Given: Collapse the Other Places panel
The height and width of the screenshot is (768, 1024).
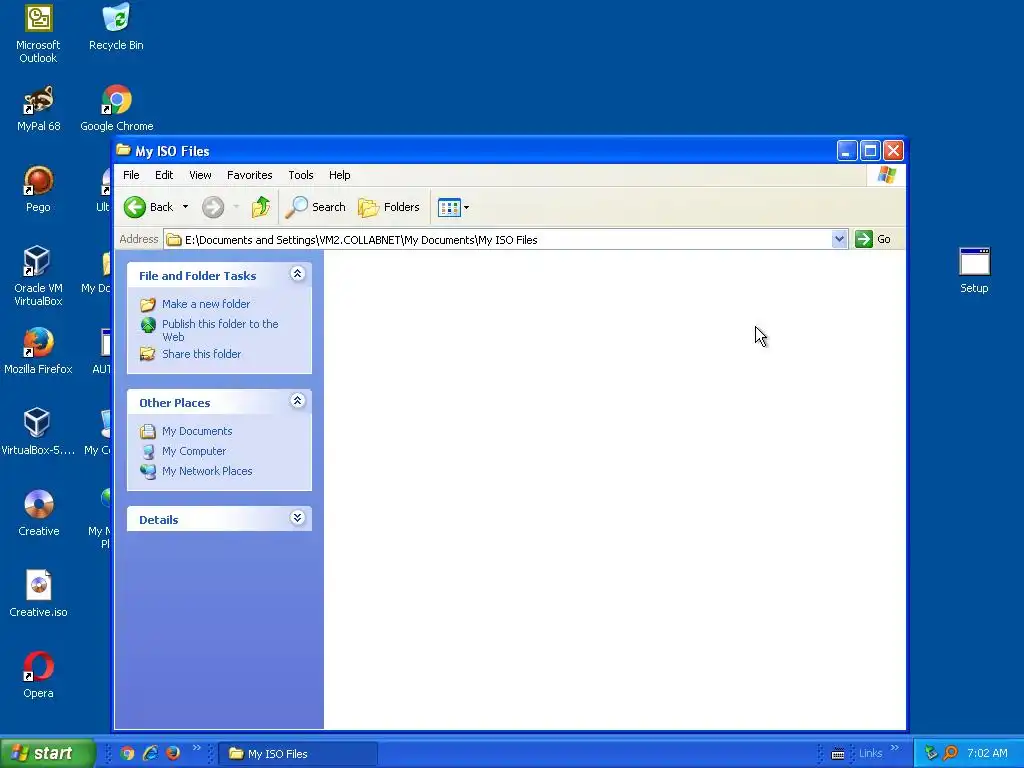Looking at the screenshot, I should [x=297, y=400].
